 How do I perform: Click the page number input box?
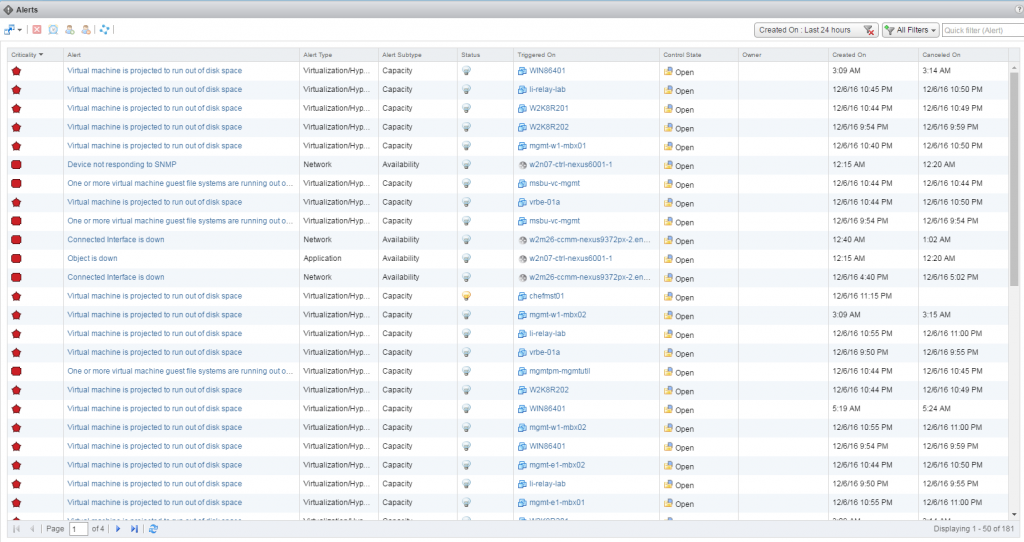pos(78,529)
